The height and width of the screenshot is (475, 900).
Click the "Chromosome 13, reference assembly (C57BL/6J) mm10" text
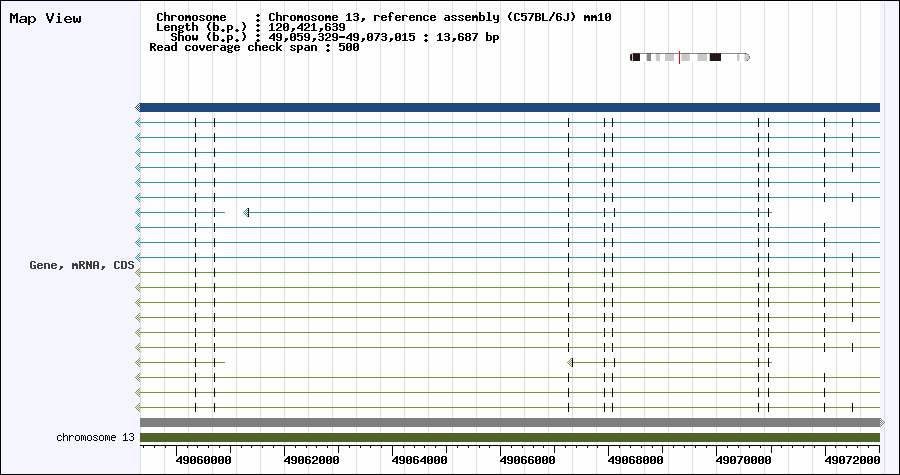pos(440,17)
